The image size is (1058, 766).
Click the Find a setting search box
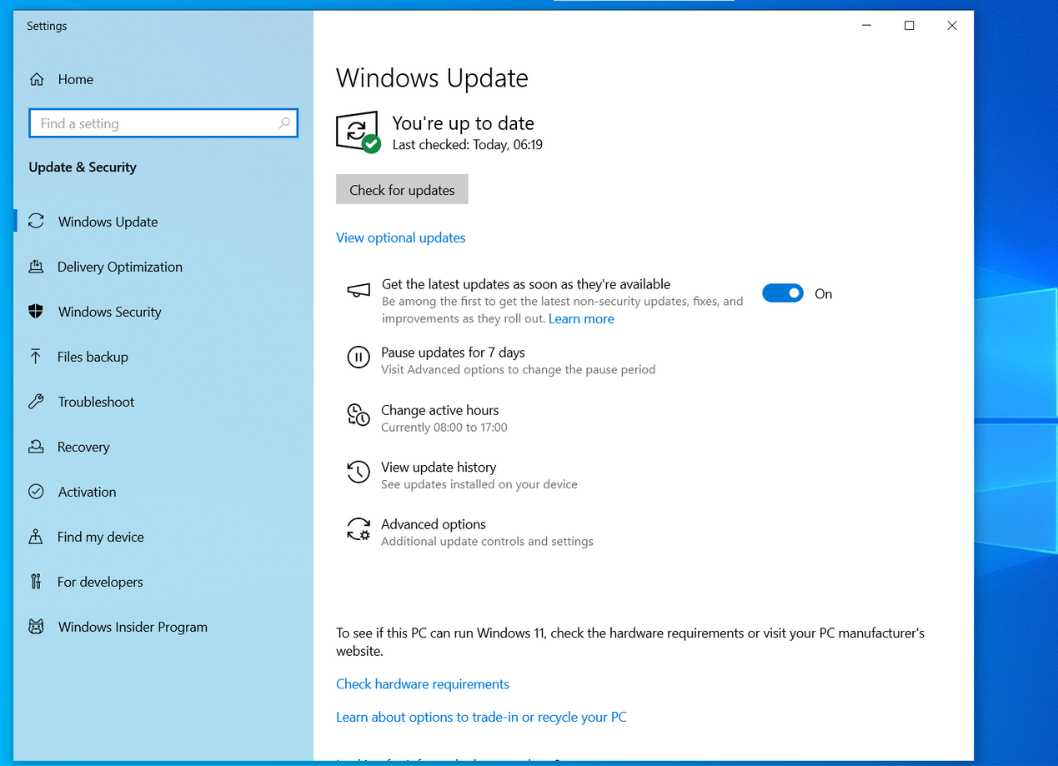pos(155,124)
